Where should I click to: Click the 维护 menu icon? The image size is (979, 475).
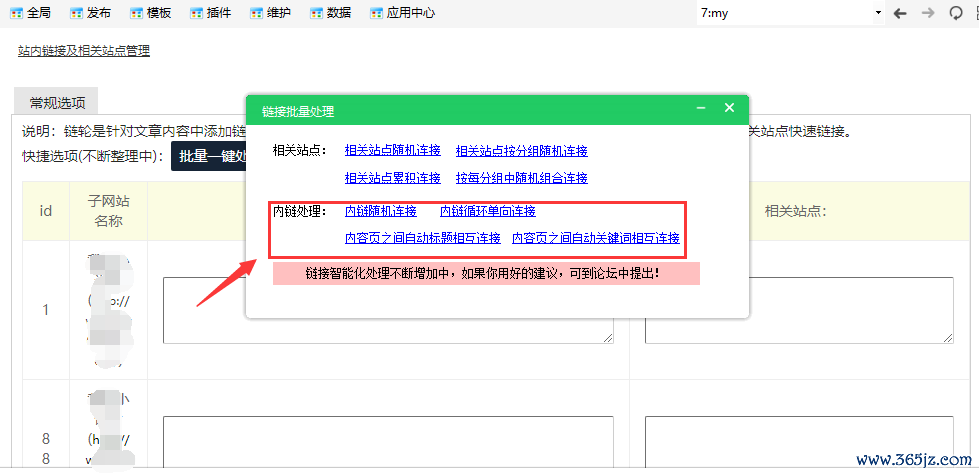click(x=258, y=13)
